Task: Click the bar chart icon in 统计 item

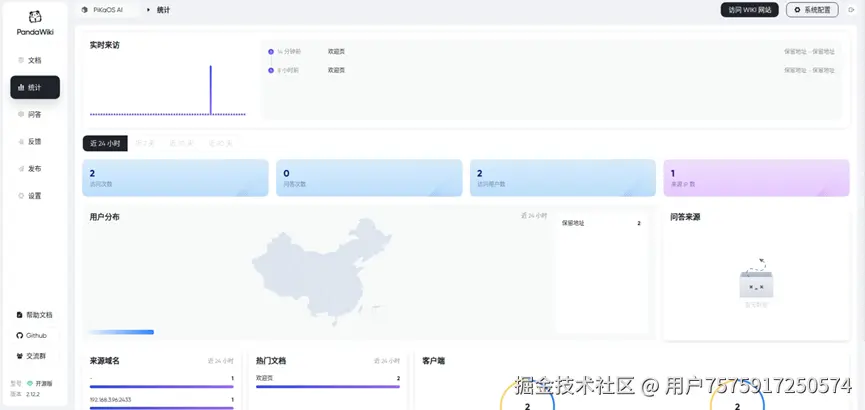Action: point(21,87)
